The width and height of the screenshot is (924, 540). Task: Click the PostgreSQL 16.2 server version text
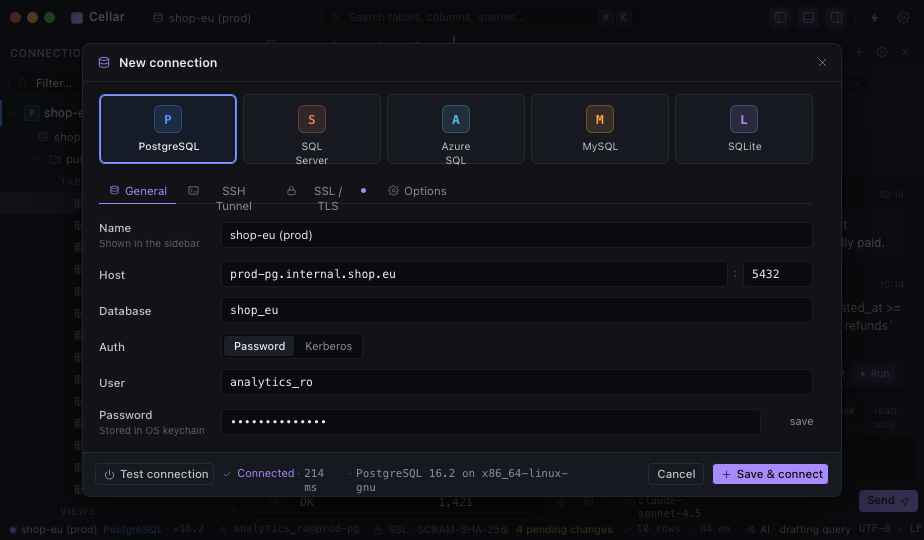(461, 480)
